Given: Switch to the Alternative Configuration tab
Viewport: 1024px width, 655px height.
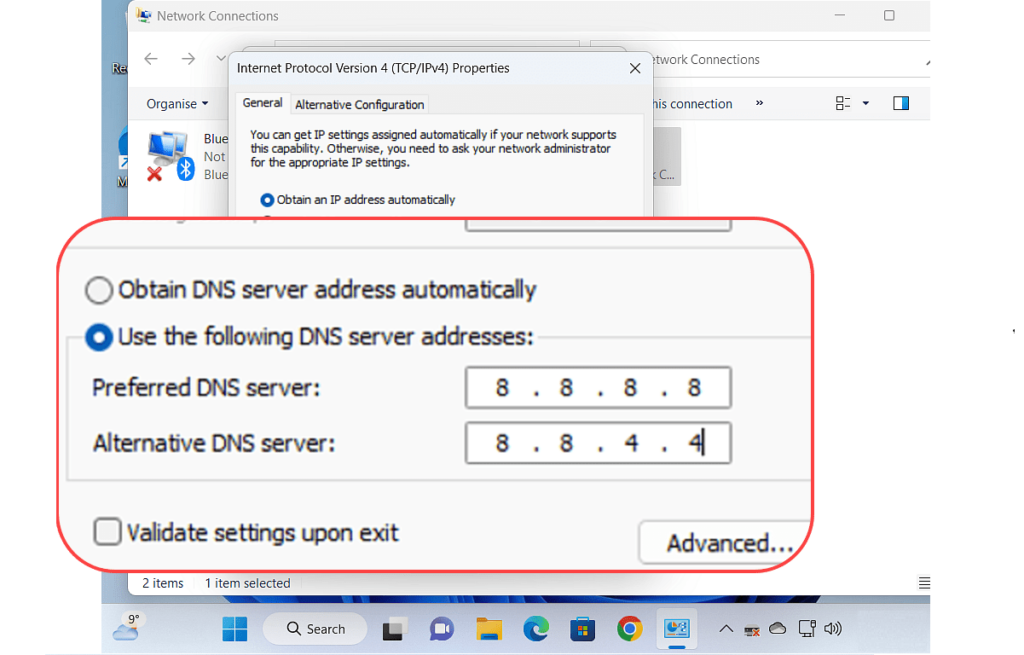Looking at the screenshot, I should point(359,104).
